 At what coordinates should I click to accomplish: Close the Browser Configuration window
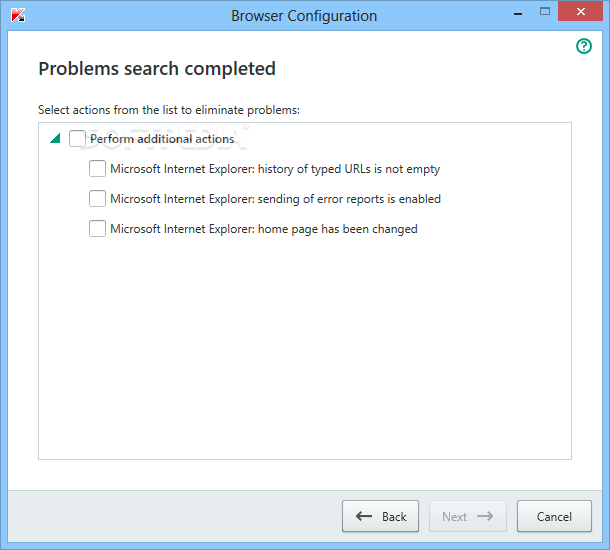coord(580,11)
